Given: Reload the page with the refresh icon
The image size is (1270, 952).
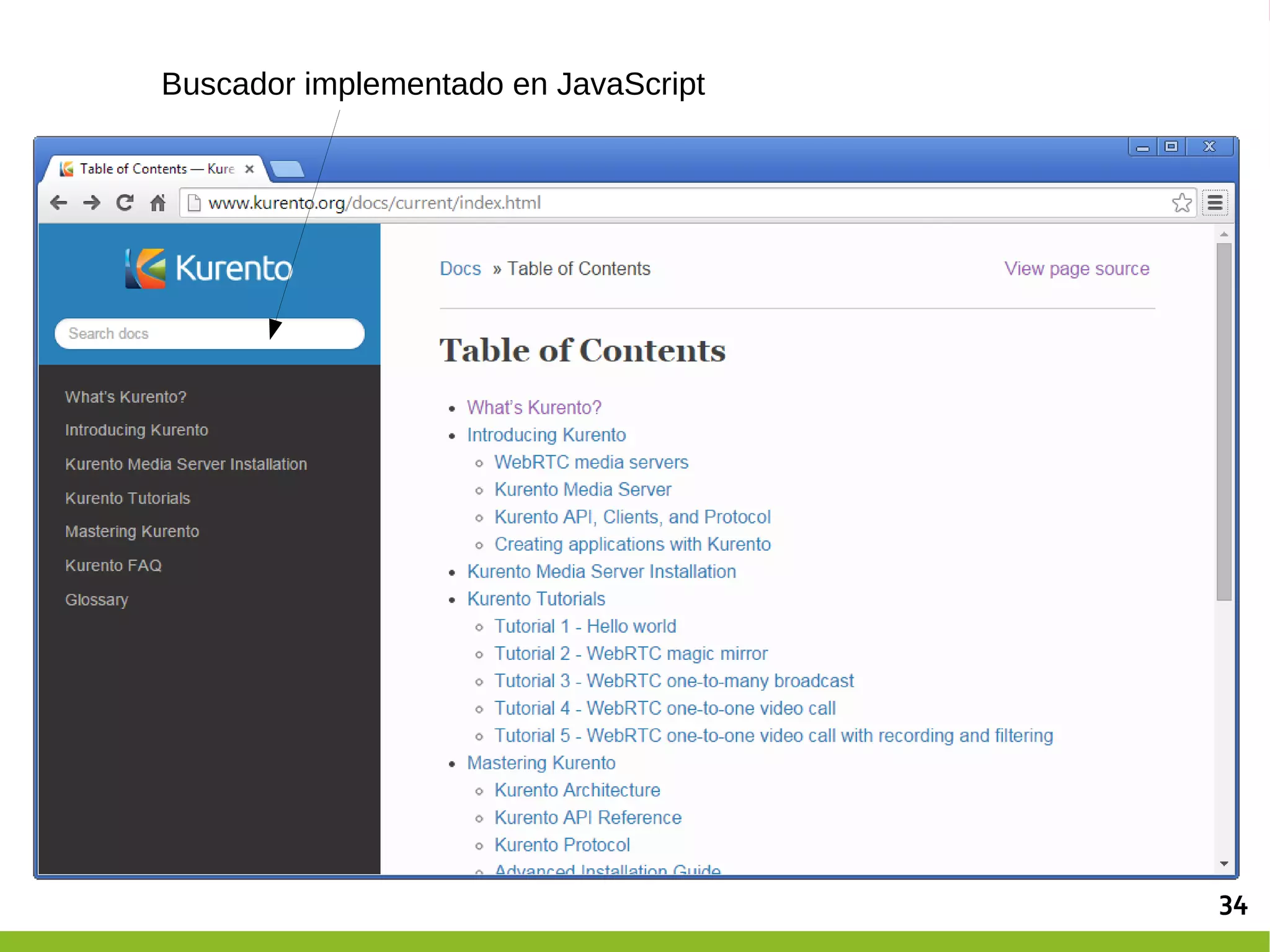Looking at the screenshot, I should point(125,203).
